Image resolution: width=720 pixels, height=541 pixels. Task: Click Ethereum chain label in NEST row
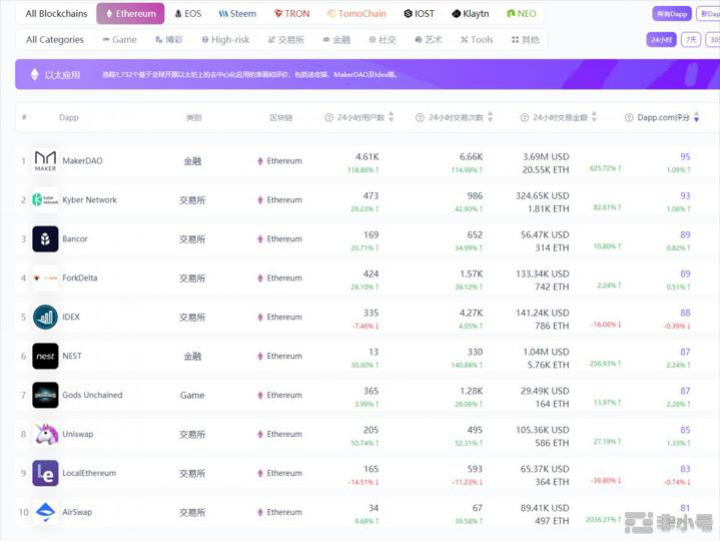pyautogui.click(x=280, y=356)
